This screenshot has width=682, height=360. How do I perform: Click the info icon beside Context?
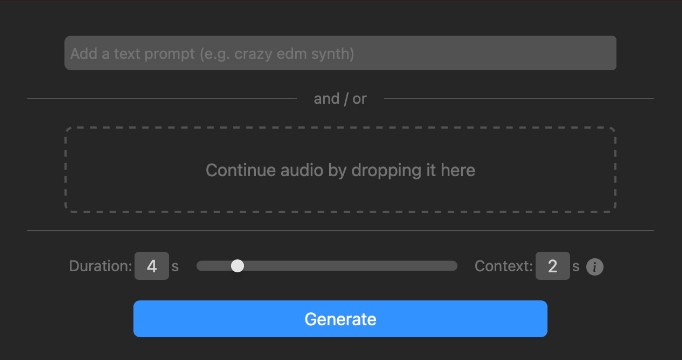[595, 267]
